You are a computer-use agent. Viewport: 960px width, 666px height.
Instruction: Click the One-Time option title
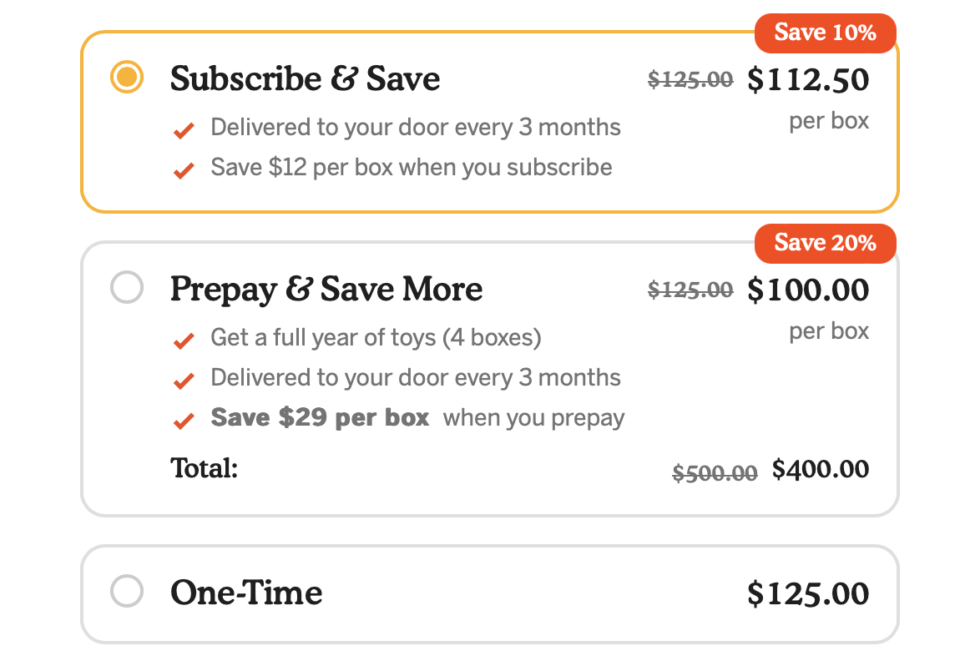tap(246, 593)
